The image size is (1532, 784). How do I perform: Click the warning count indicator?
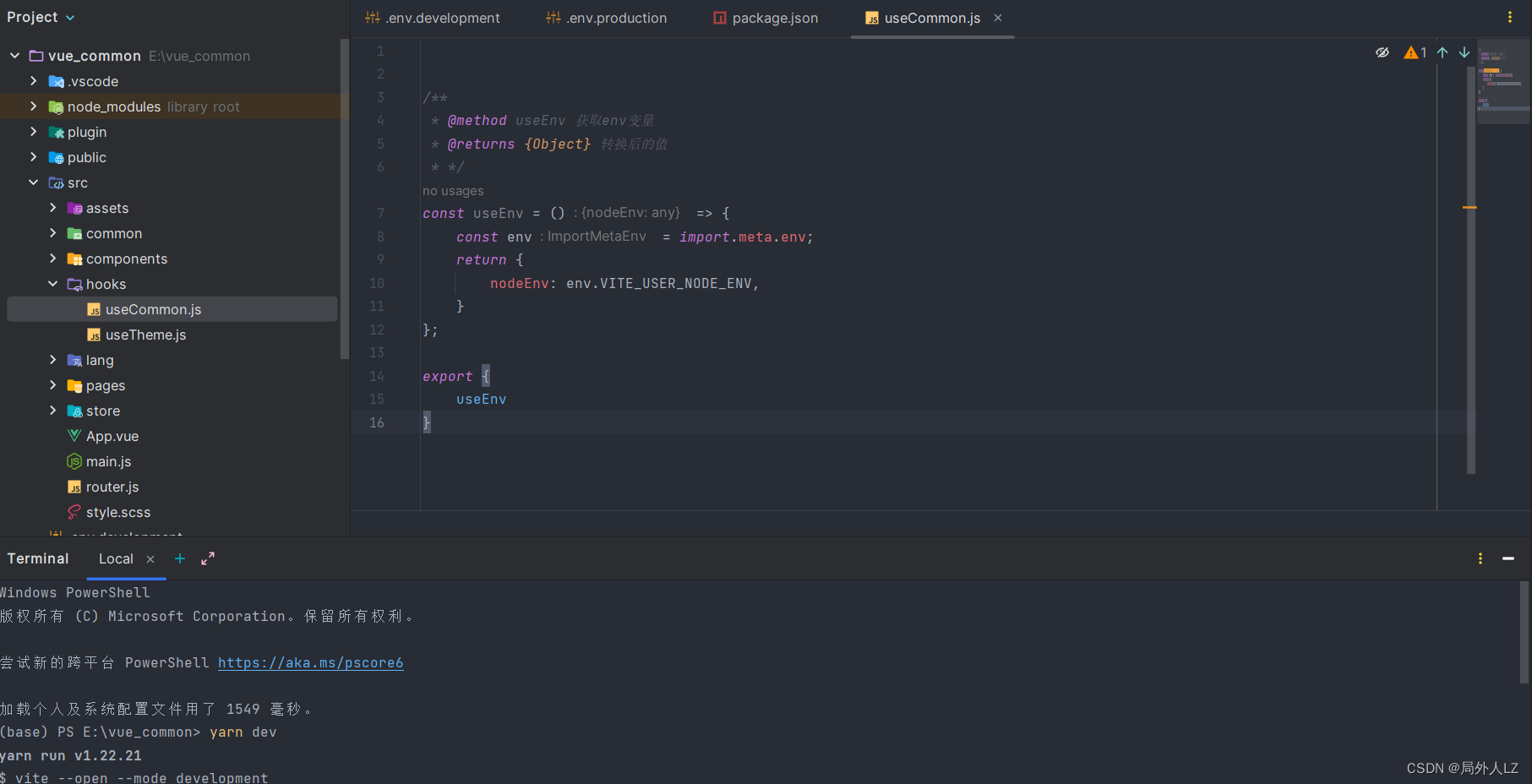pos(1415,52)
